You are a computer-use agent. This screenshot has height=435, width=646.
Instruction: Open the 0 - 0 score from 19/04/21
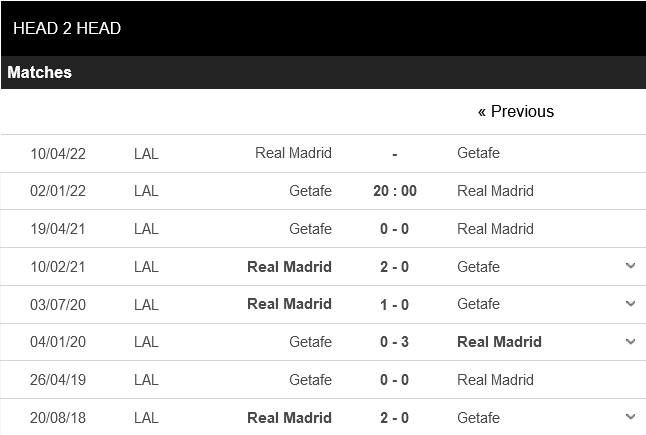click(394, 229)
